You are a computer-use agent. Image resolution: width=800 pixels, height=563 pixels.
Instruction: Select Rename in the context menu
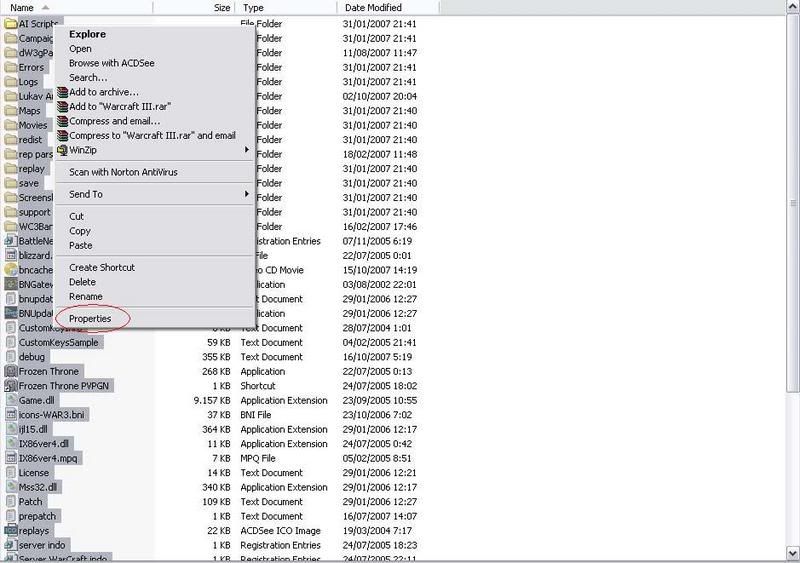[86, 297]
